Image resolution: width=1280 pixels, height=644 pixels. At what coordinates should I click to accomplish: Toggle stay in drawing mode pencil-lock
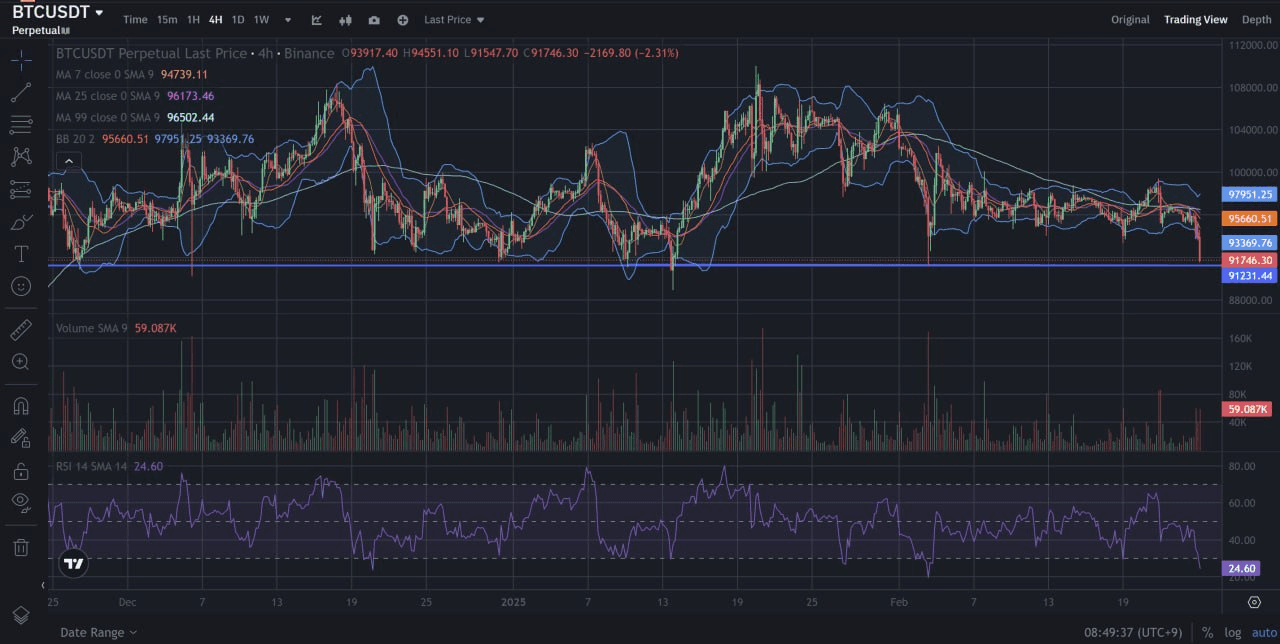(21, 438)
